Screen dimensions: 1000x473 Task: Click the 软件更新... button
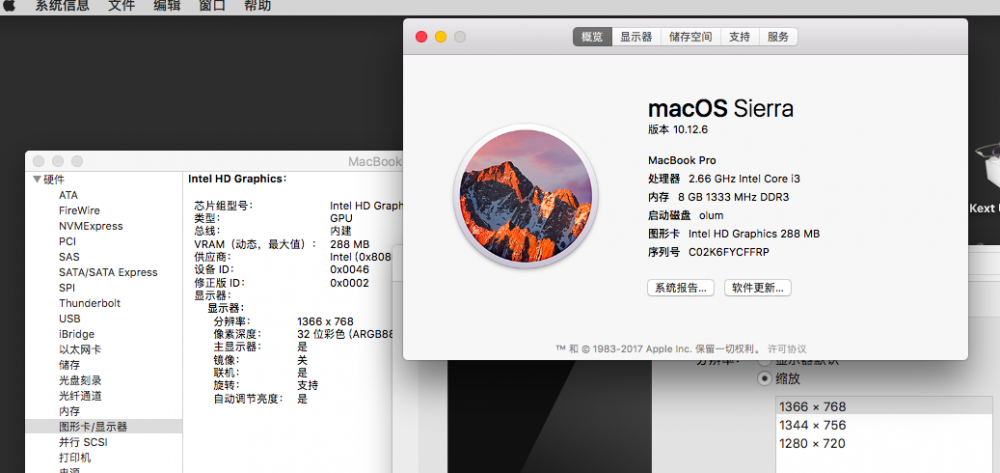click(x=758, y=287)
